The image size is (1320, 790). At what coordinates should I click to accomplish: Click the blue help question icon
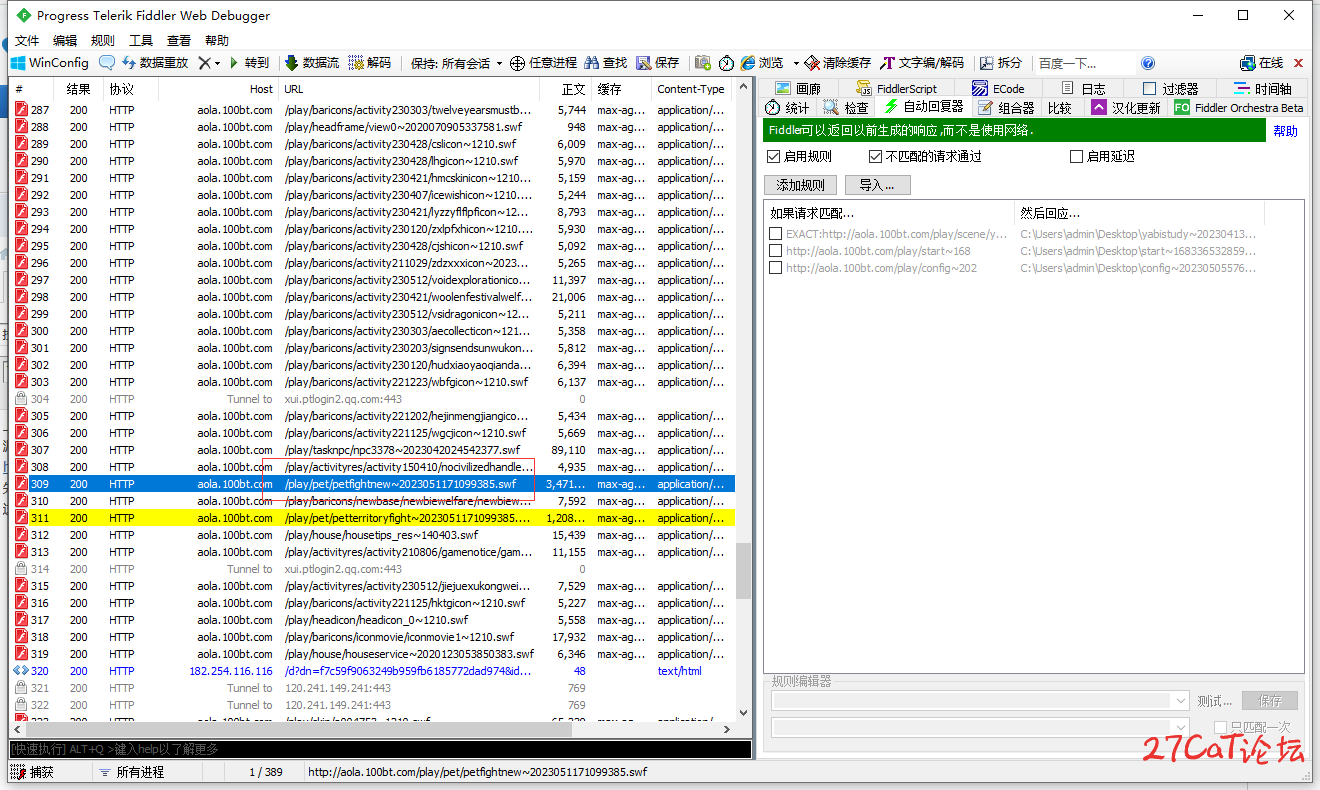click(1148, 62)
